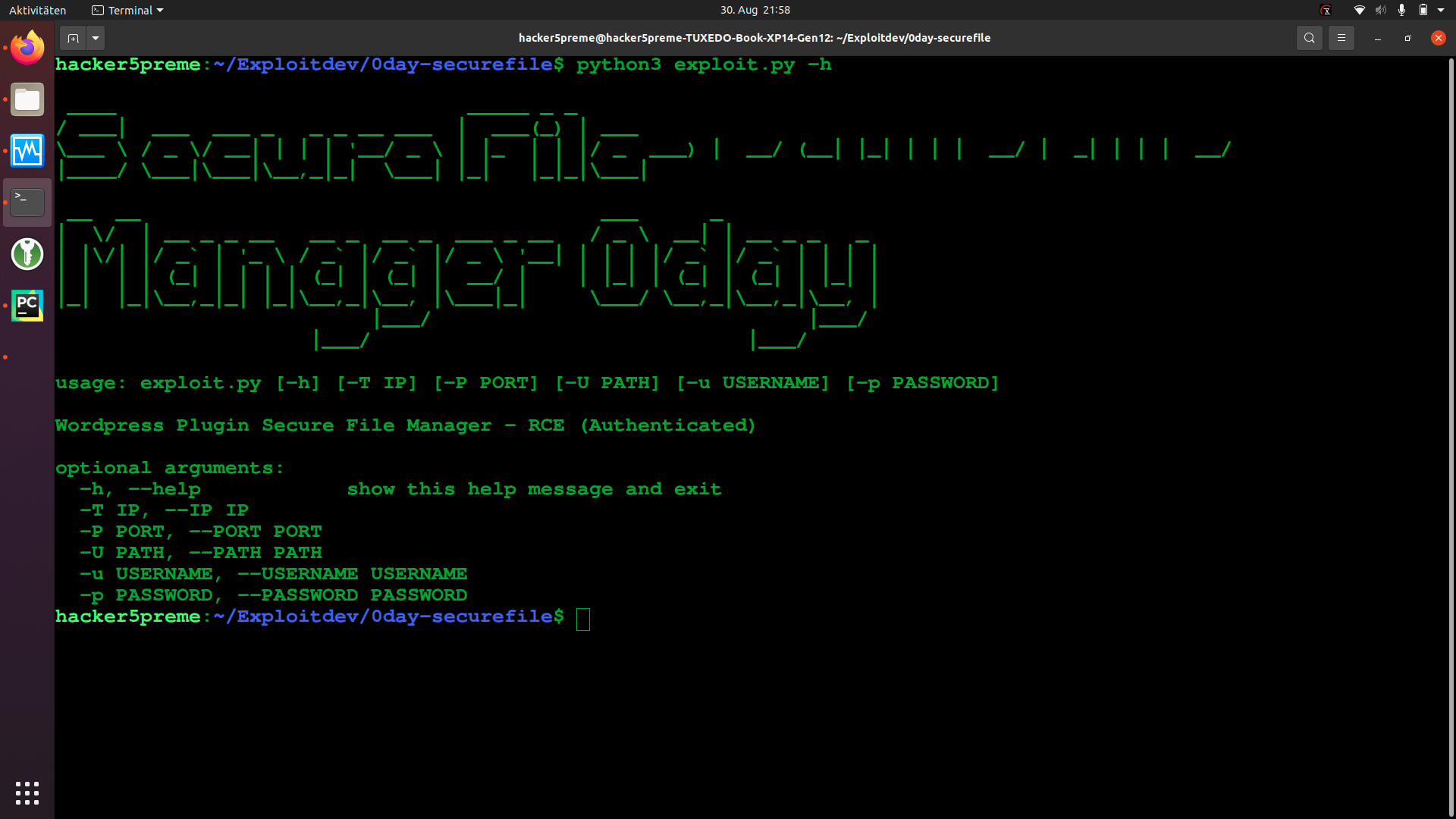Show all applications grid
This screenshot has width=1456, height=819.
(27, 792)
